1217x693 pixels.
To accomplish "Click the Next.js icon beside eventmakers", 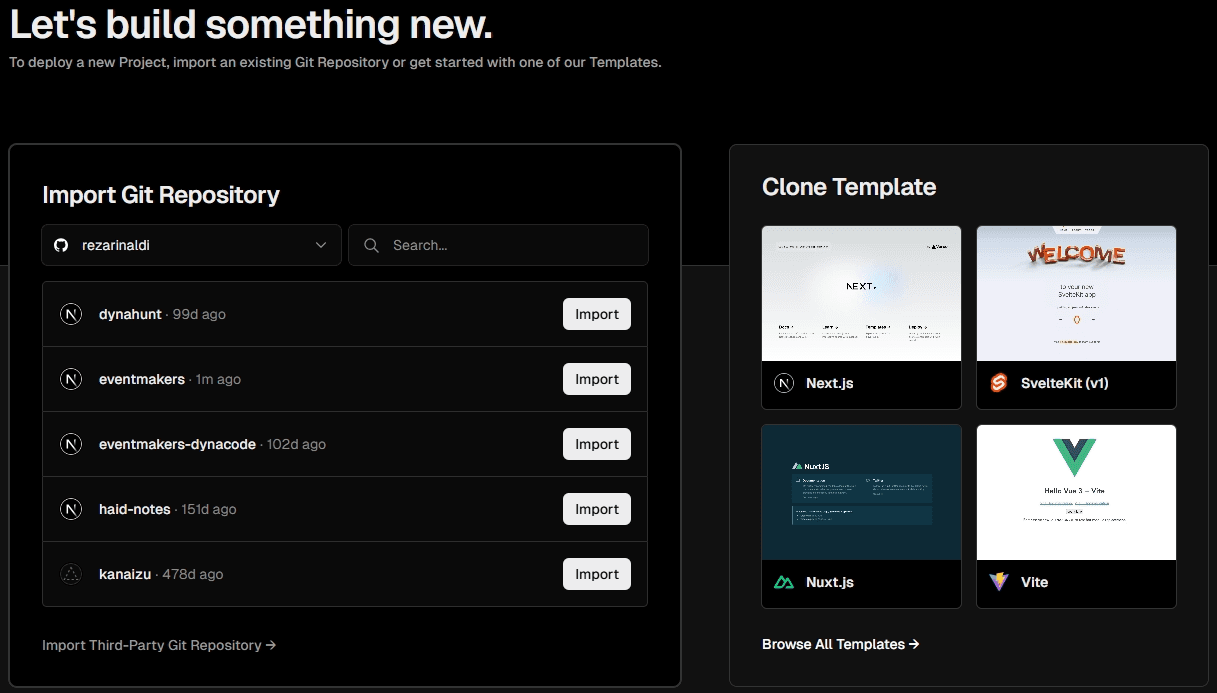I will 71,379.
